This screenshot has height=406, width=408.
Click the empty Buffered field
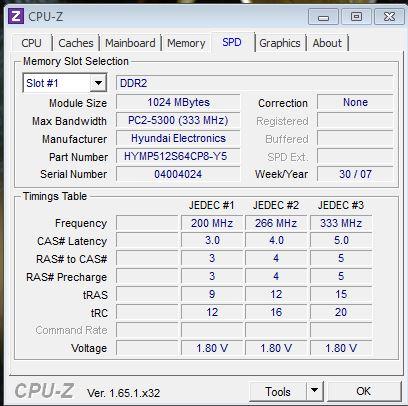pyautogui.click(x=355, y=139)
